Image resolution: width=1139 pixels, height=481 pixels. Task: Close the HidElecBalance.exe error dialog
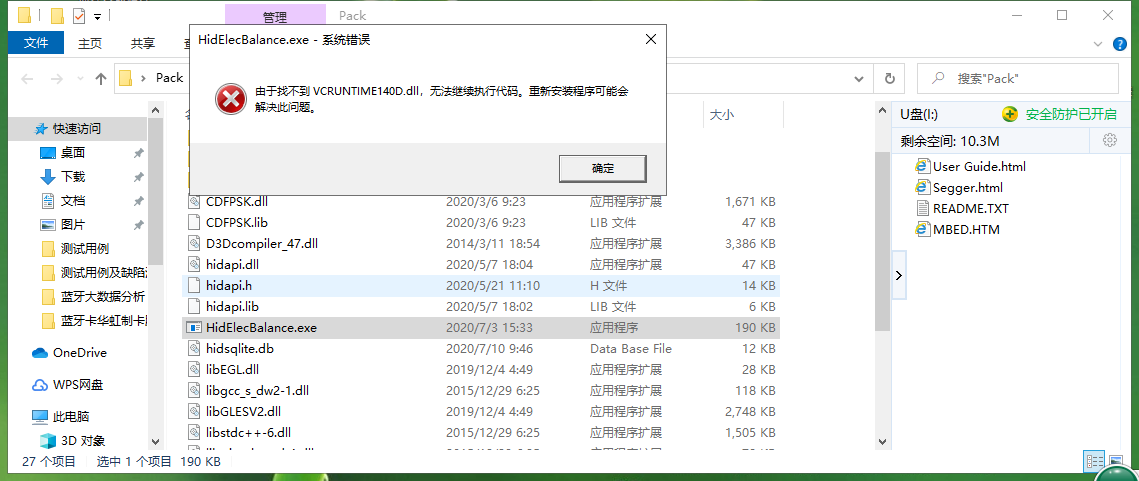click(x=651, y=40)
